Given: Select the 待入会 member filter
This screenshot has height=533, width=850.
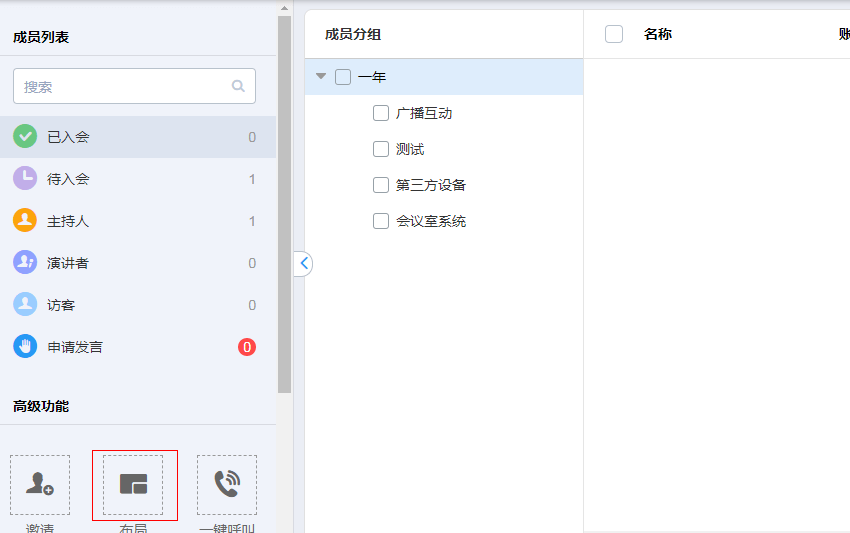Looking at the screenshot, I should click(x=138, y=178).
